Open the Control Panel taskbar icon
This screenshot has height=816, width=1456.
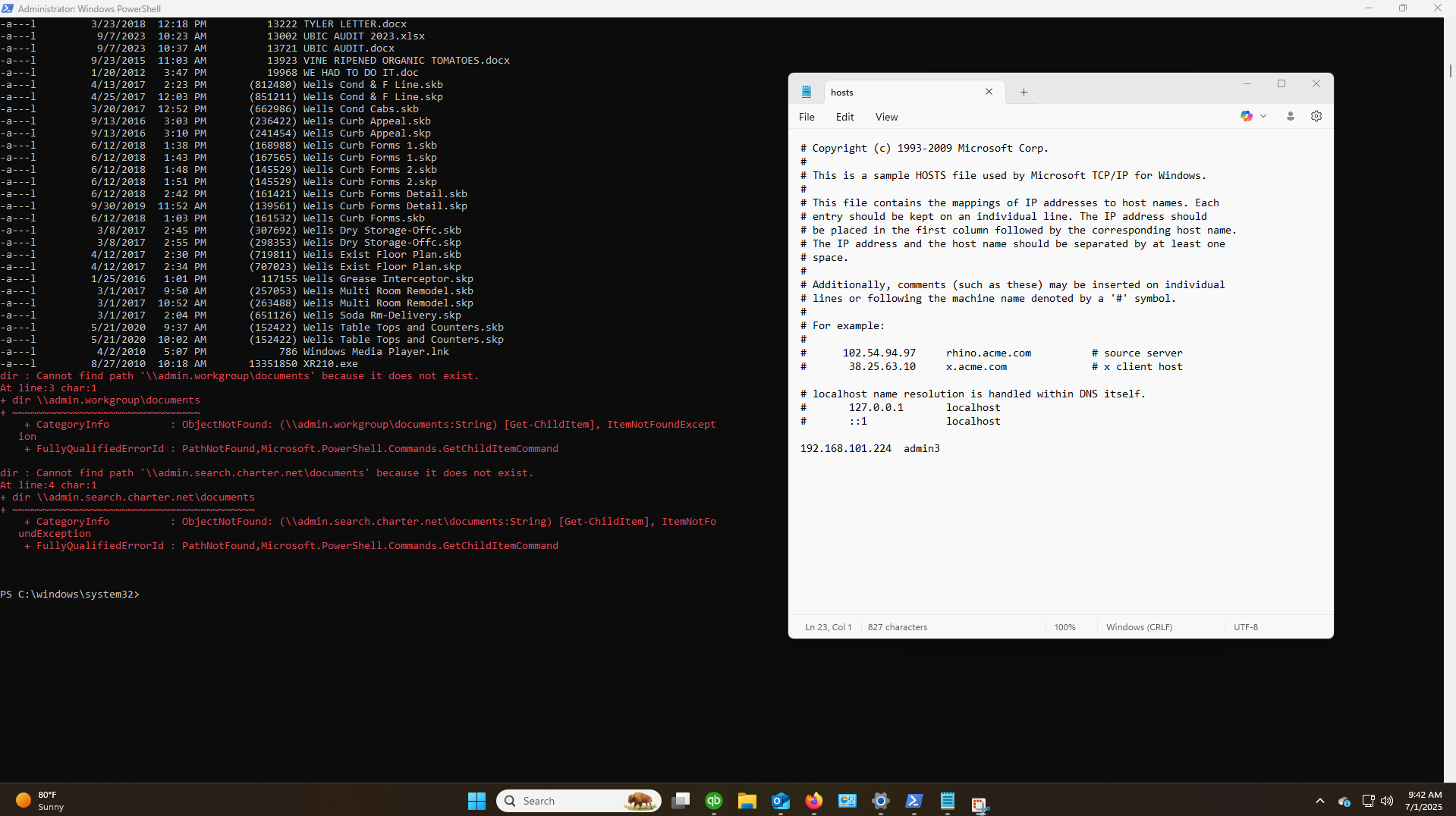coord(847,801)
